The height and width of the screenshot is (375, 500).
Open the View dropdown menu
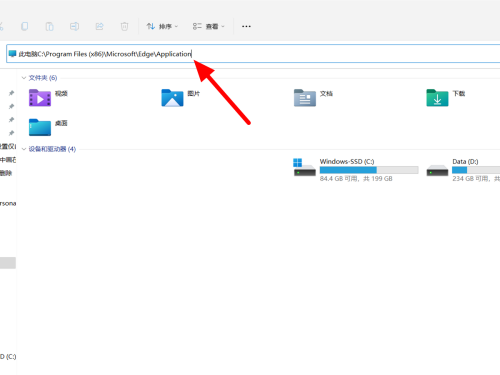click(209, 26)
